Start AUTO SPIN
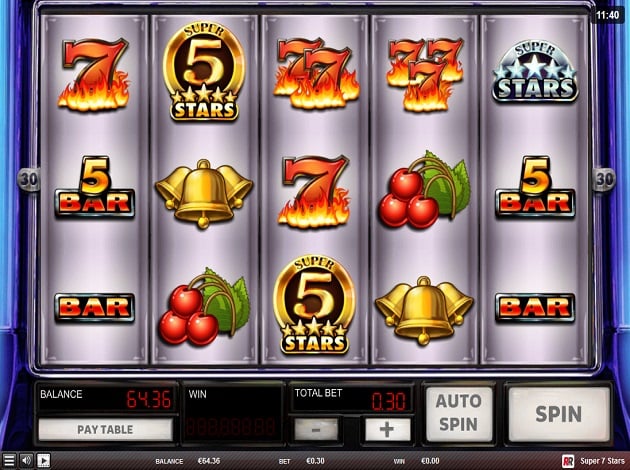 pyautogui.click(x=459, y=414)
